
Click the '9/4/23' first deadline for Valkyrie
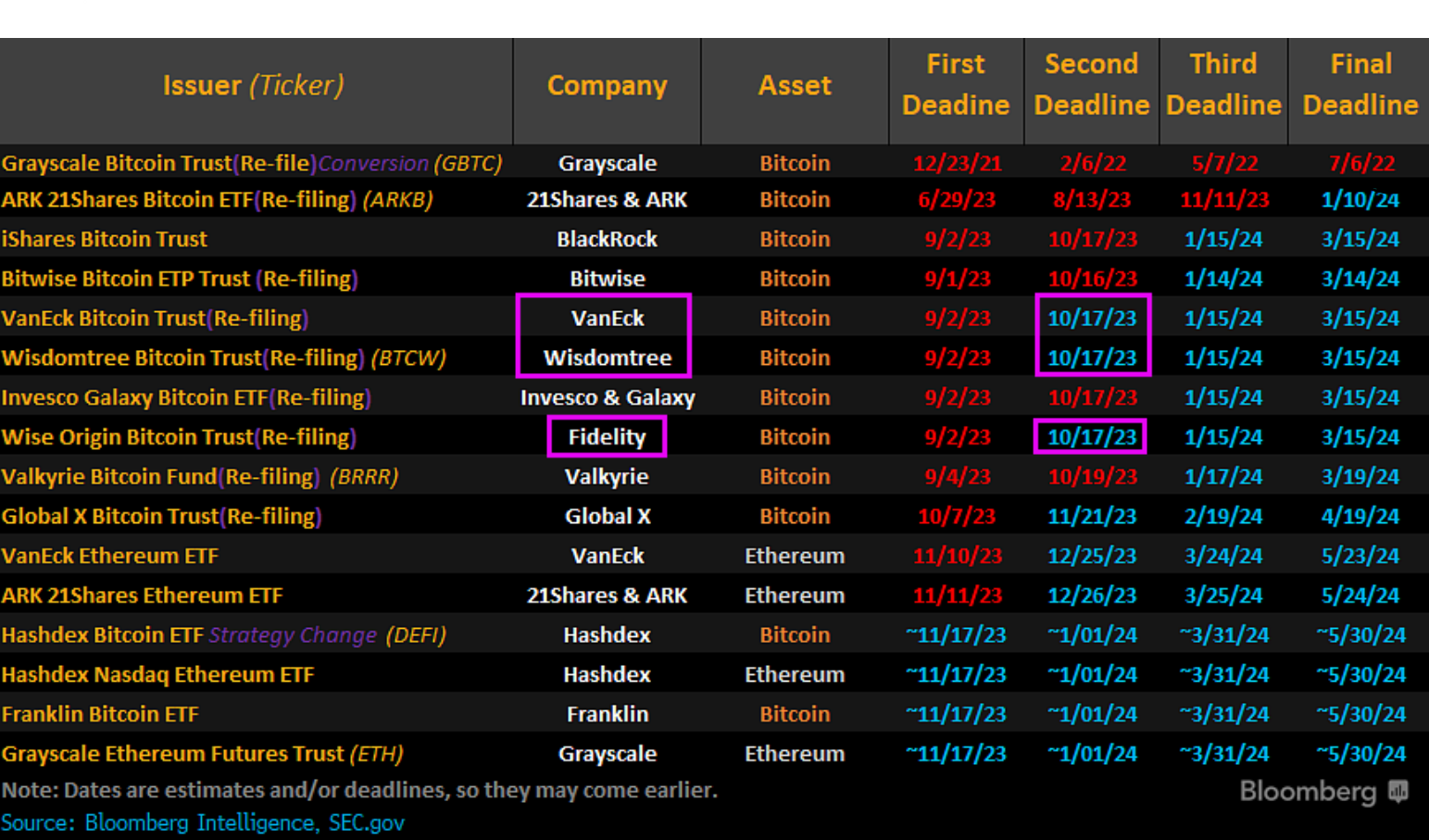(957, 477)
